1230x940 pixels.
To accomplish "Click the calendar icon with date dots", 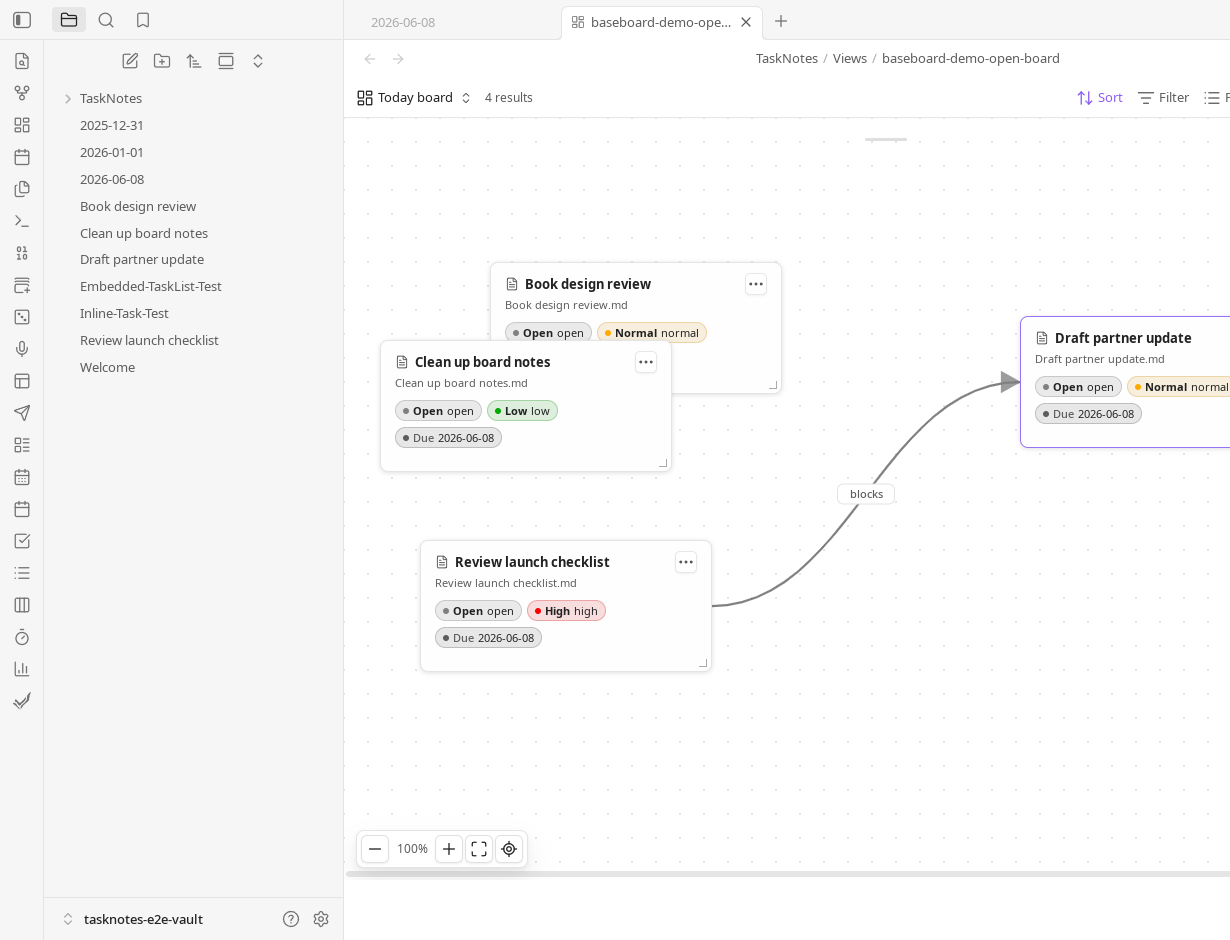I will (x=22, y=477).
